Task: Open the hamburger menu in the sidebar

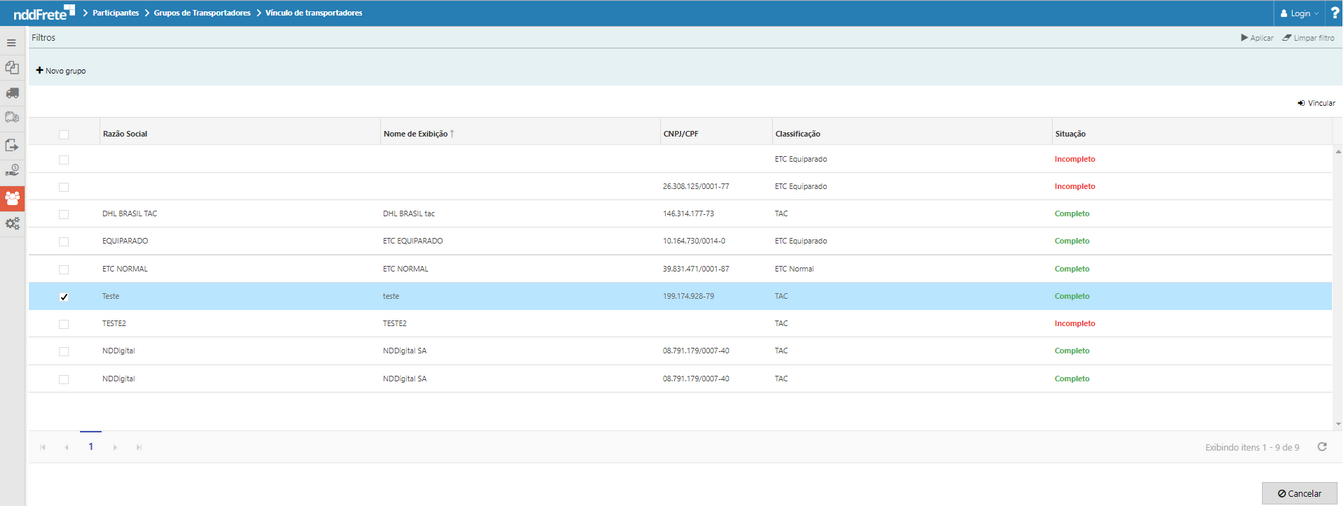Action: click(x=12, y=43)
